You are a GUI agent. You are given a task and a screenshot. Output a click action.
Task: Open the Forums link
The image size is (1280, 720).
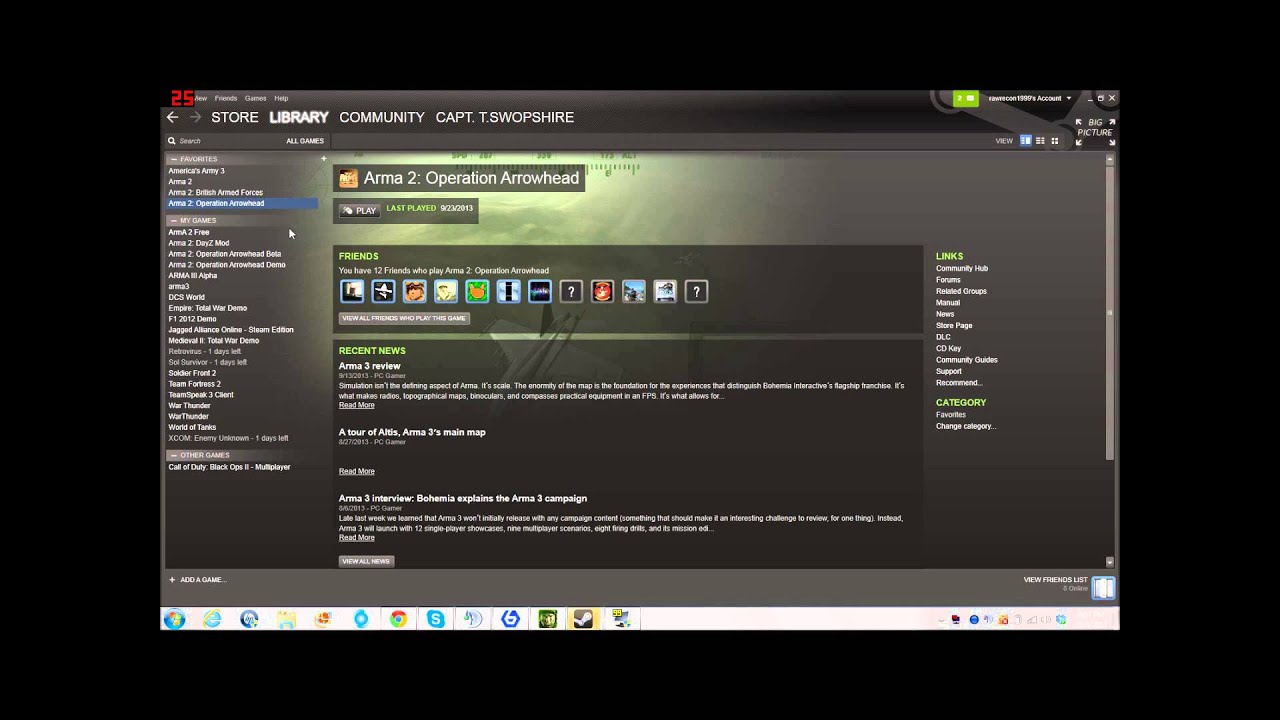(948, 280)
